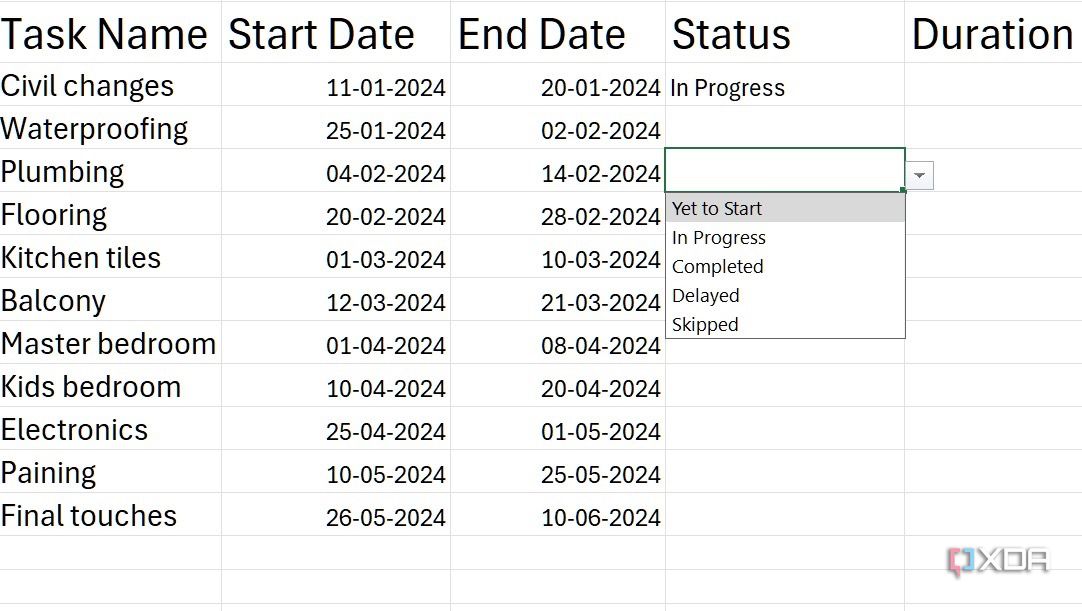The height and width of the screenshot is (611, 1082).
Task: Click the Task Name column header
Action: tap(105, 33)
